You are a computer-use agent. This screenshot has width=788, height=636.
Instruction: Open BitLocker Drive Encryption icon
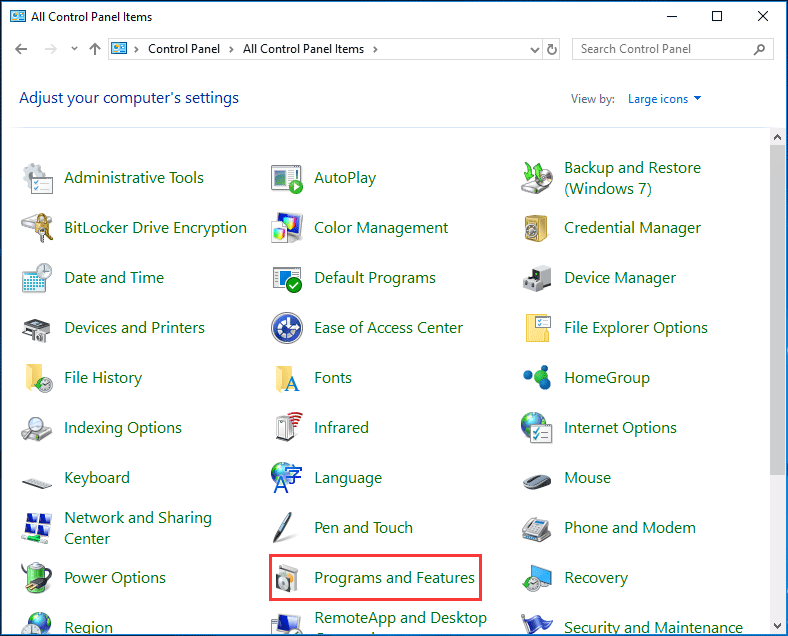(x=37, y=228)
